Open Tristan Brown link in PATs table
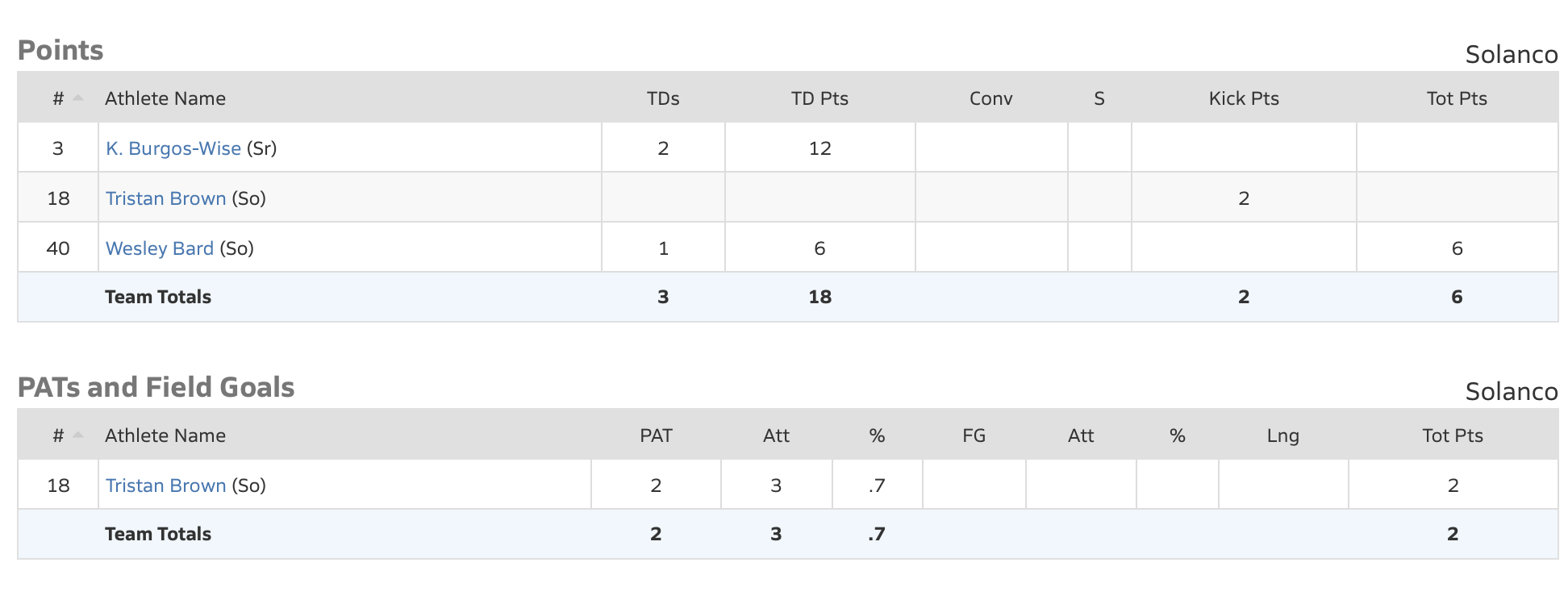 pos(165,485)
